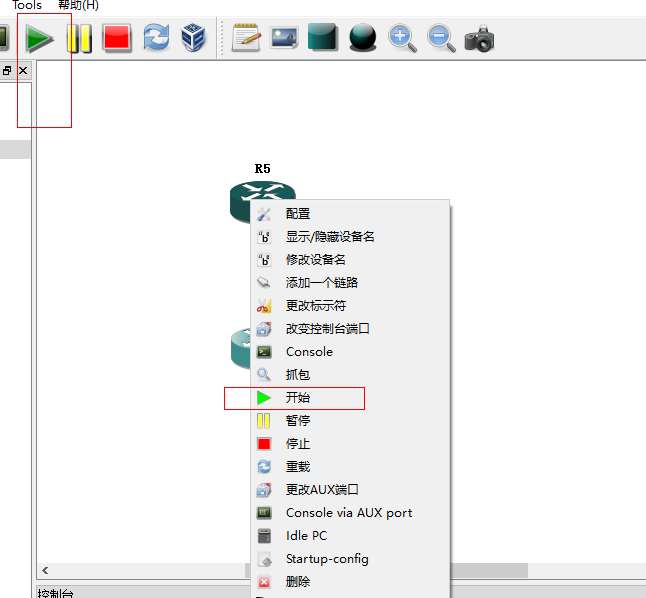Screen dimensions: 646x598
Task: Open Console via AUX port entry
Action: (x=349, y=513)
